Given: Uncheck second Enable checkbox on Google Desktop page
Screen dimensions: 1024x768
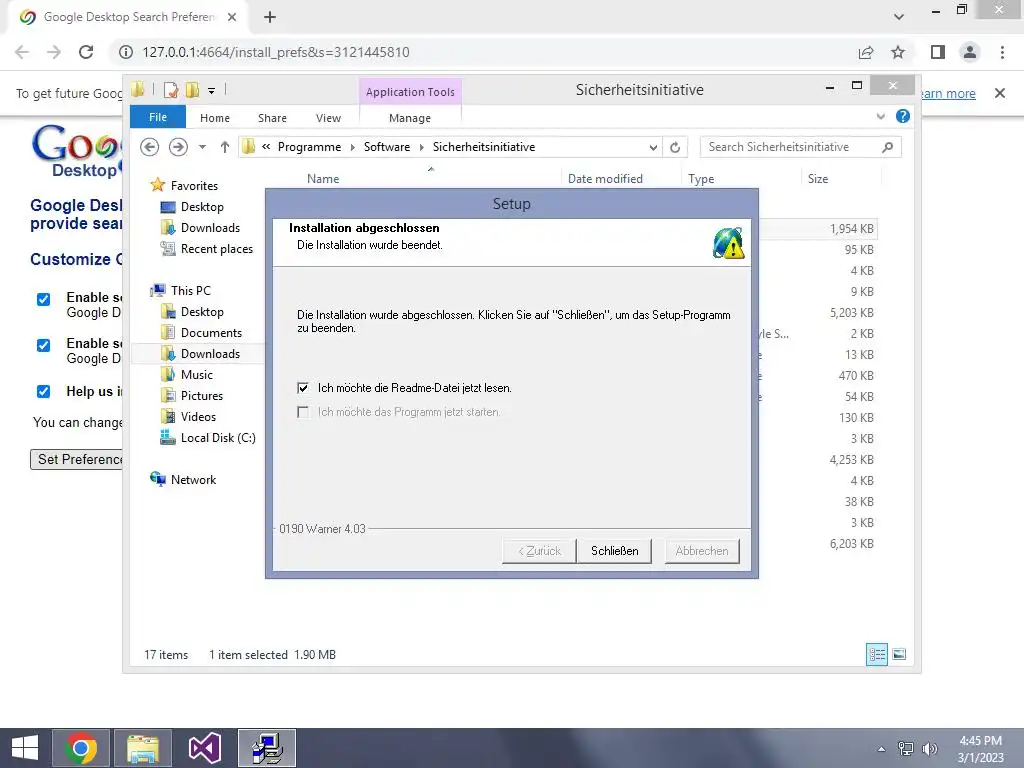Looking at the screenshot, I should [x=43, y=345].
